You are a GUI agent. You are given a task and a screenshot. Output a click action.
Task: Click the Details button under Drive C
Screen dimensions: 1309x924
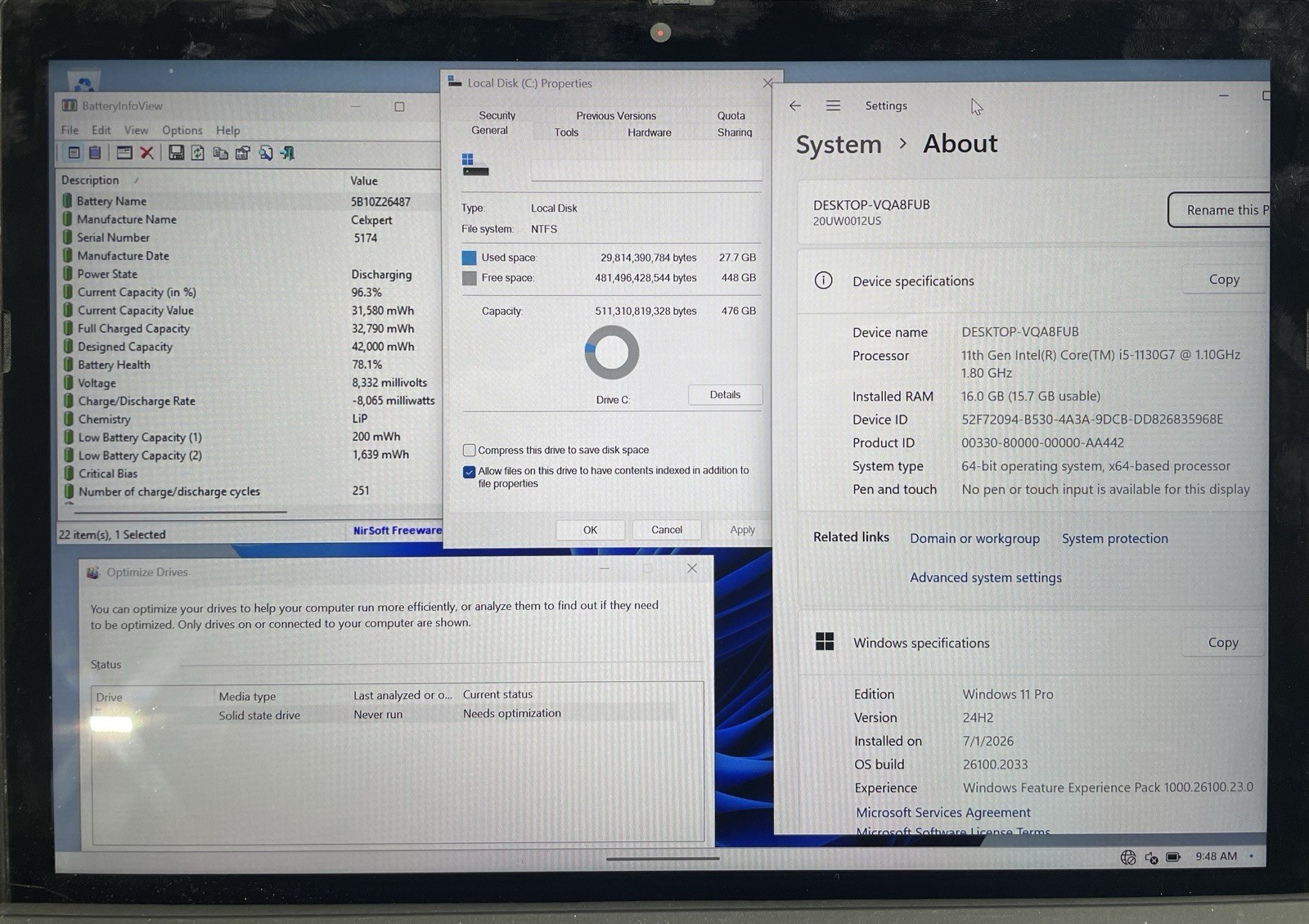click(x=725, y=394)
